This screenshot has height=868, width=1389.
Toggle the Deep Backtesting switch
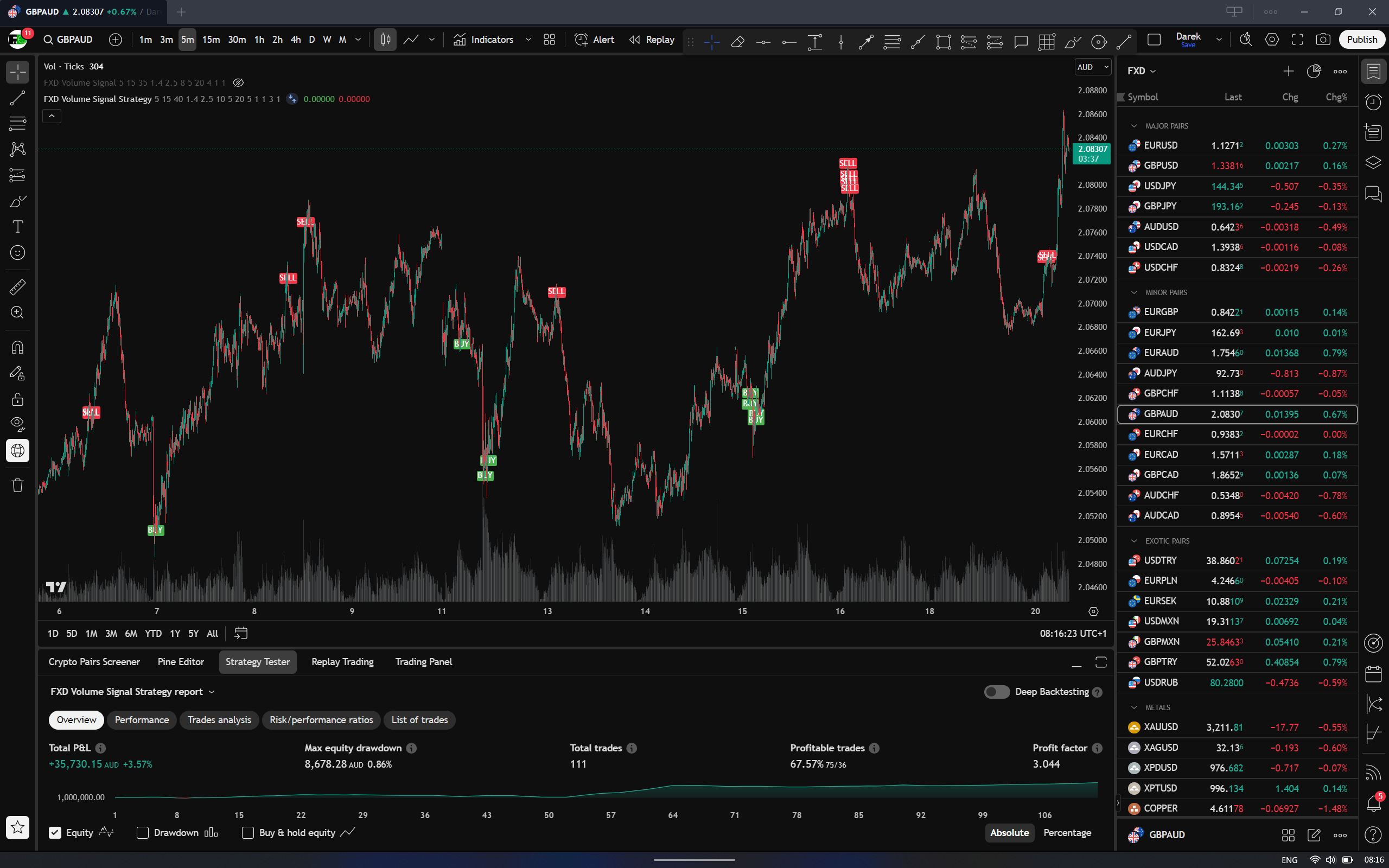pos(997,692)
